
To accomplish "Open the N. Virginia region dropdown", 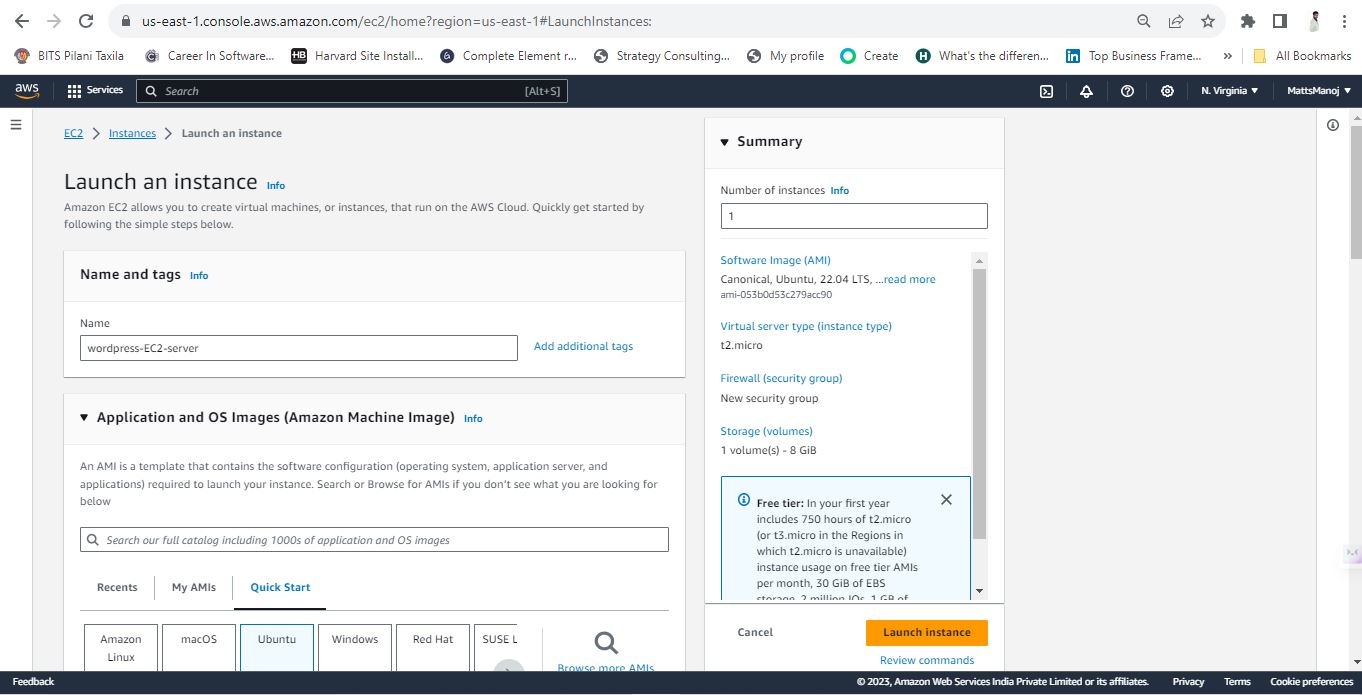I will [1229, 91].
